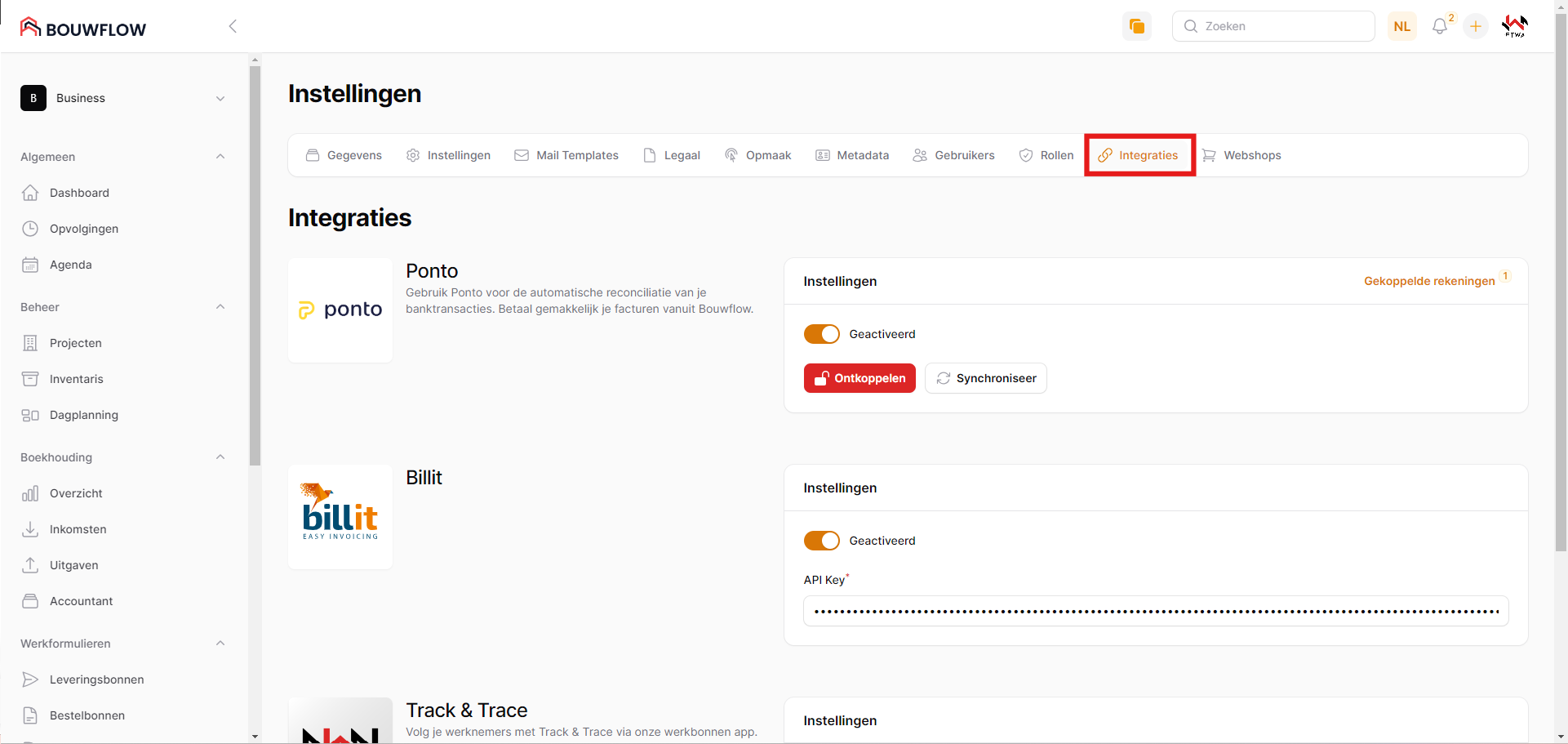Open the Webshops tab
Image resolution: width=1568 pixels, height=744 pixels.
(x=1242, y=155)
